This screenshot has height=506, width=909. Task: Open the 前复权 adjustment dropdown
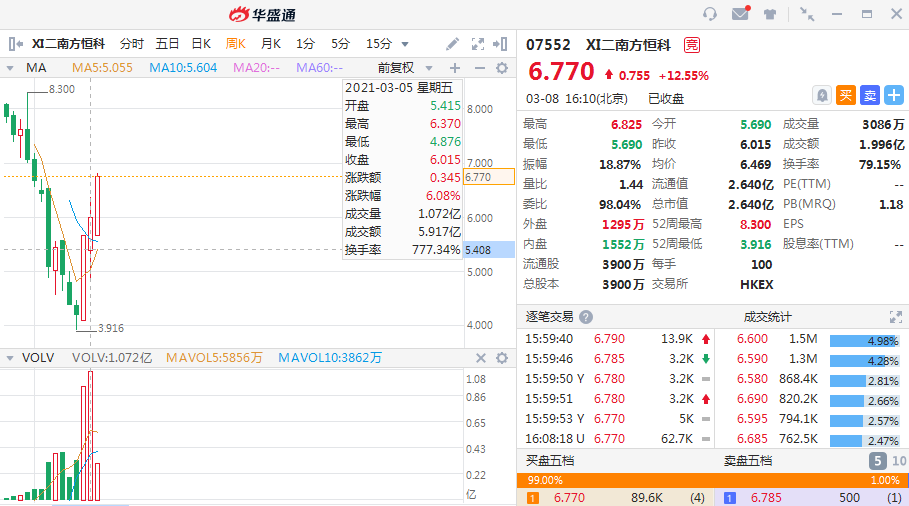point(400,68)
